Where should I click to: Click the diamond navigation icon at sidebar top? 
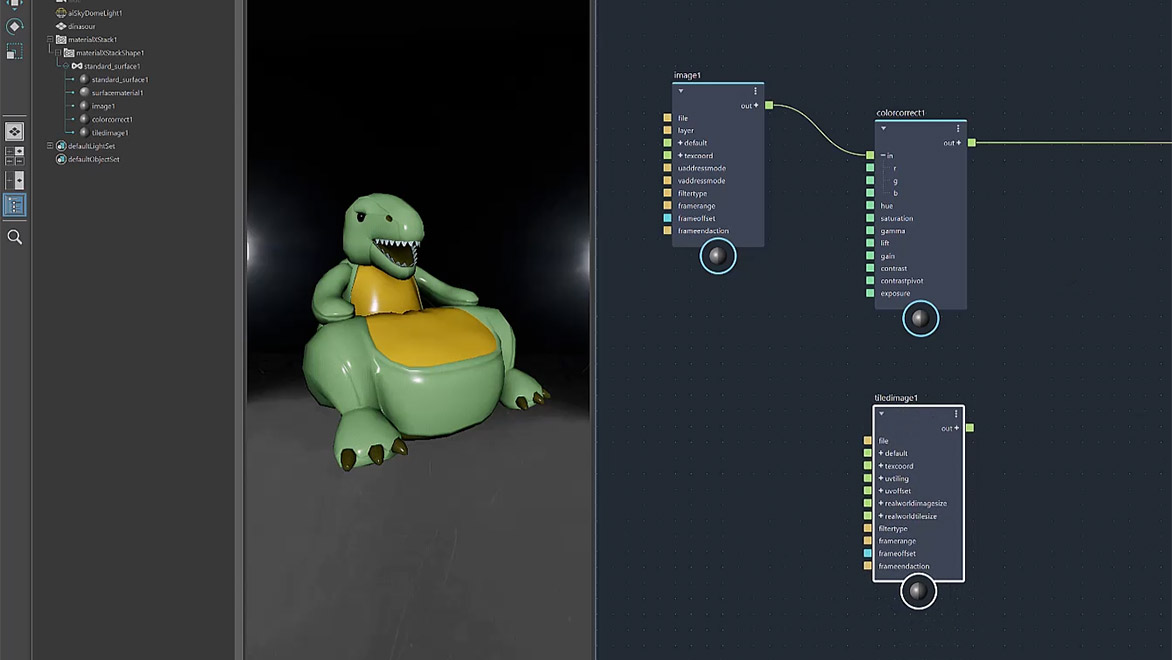[x=14, y=26]
